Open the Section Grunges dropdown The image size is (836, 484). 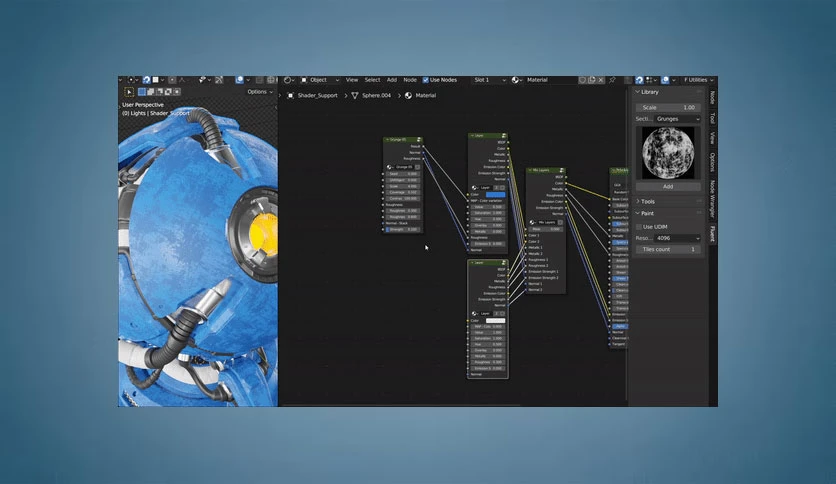(677, 119)
